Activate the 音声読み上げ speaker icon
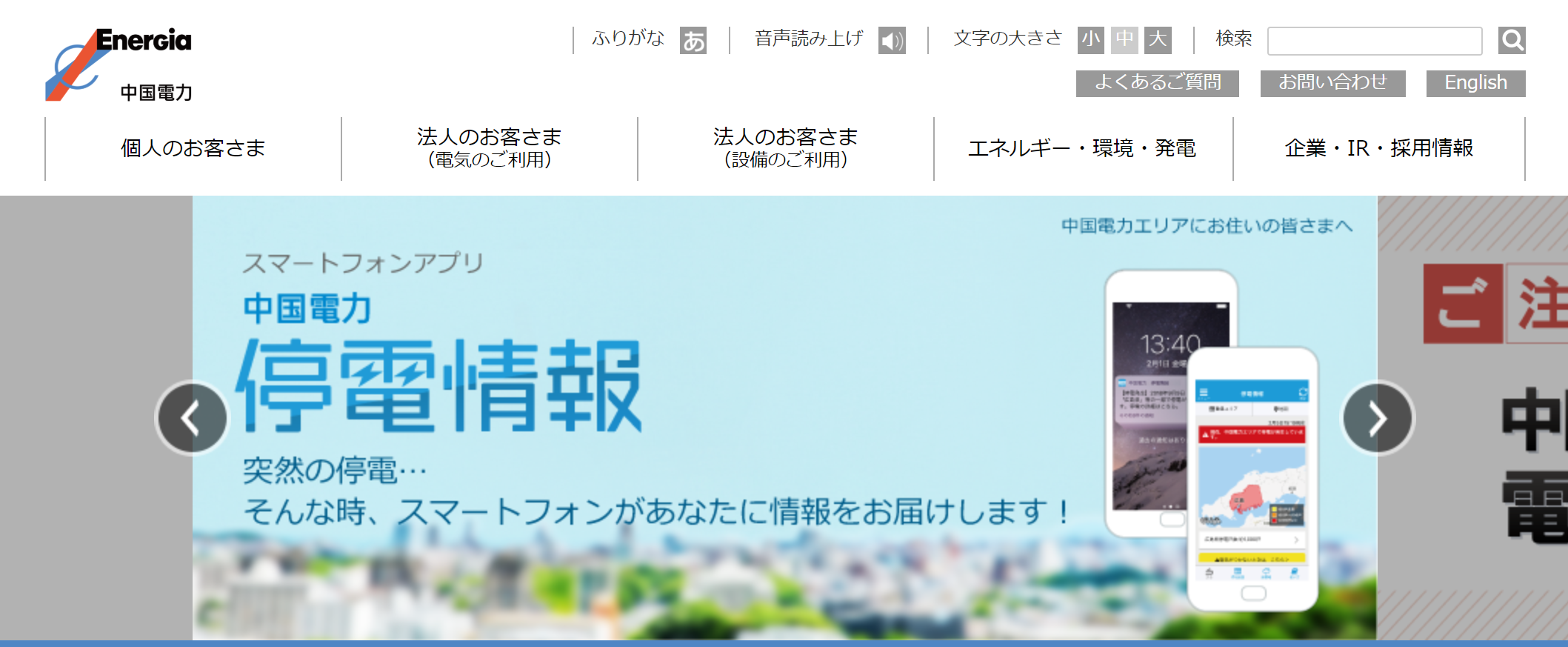 tap(892, 41)
